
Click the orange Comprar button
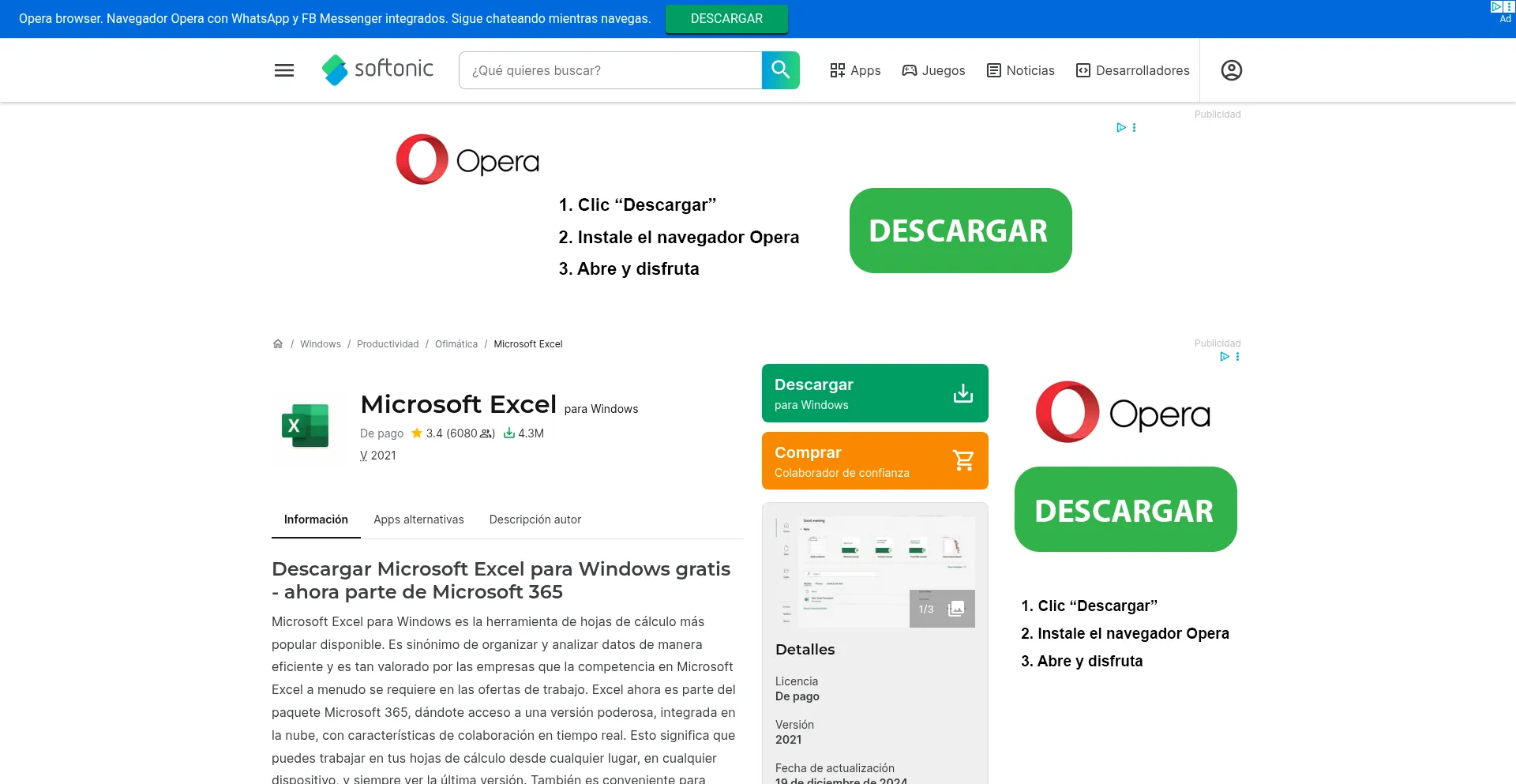coord(875,461)
